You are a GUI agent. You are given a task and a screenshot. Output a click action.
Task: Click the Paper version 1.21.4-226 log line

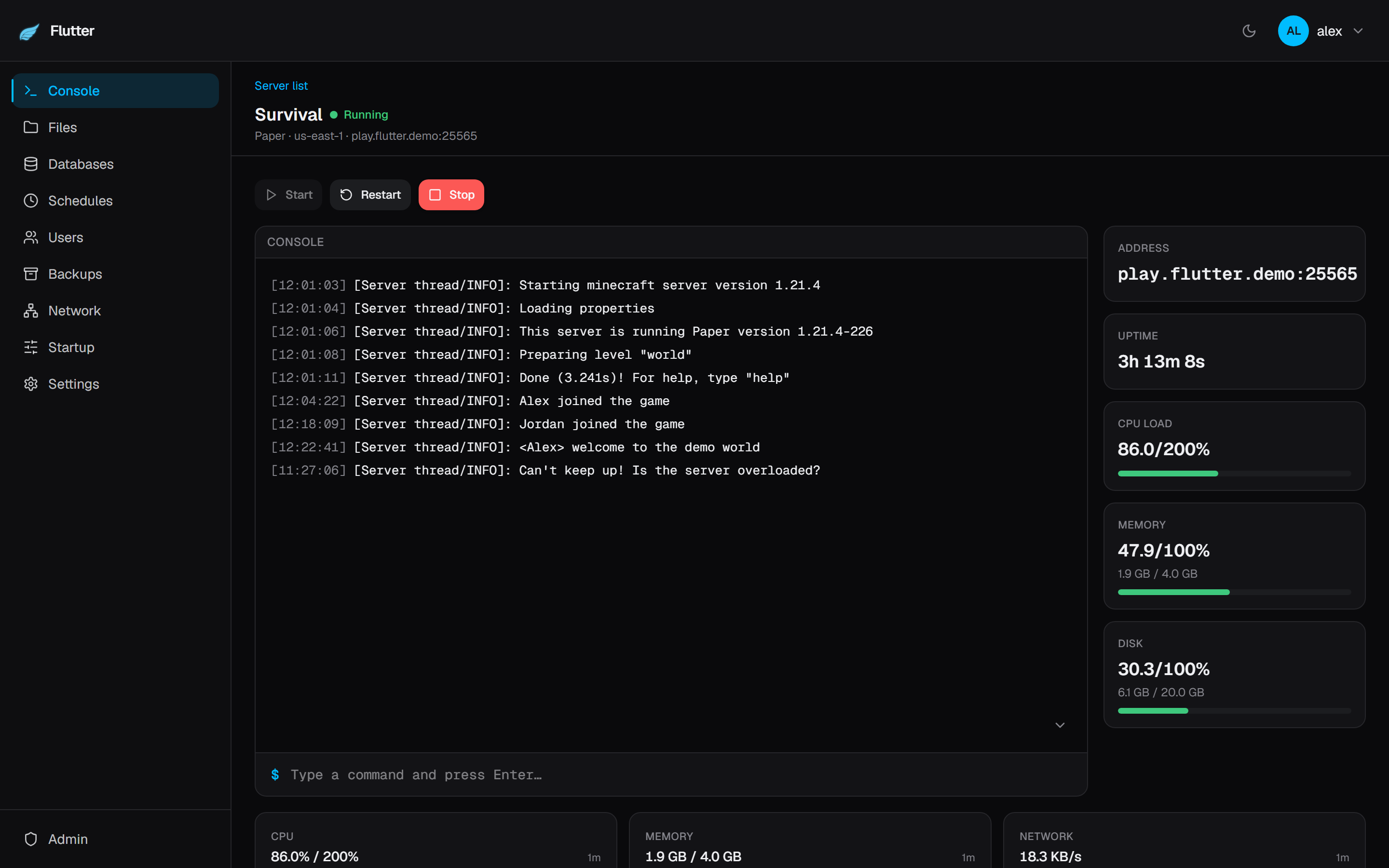pyautogui.click(x=572, y=332)
